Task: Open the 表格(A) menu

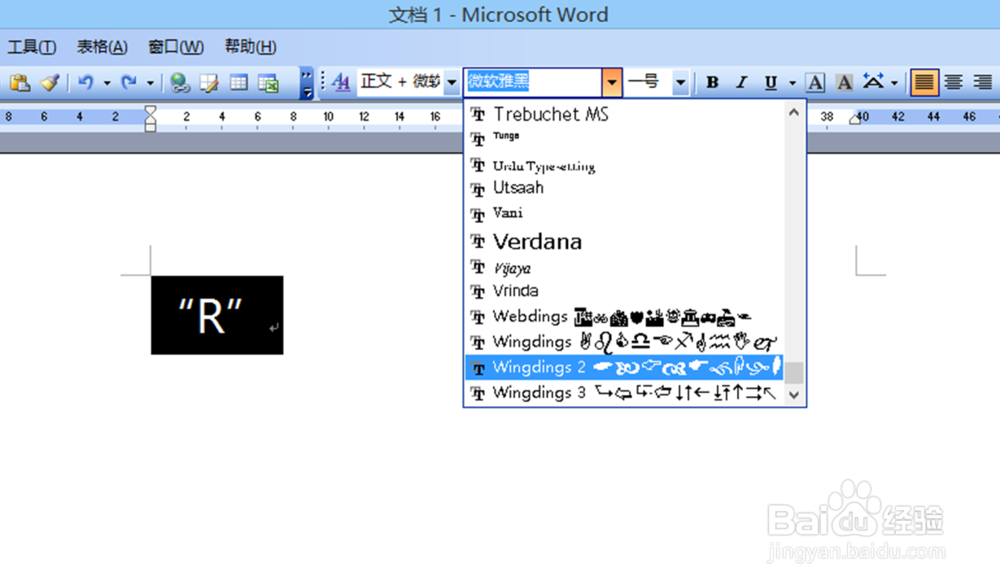Action: pyautogui.click(x=102, y=47)
